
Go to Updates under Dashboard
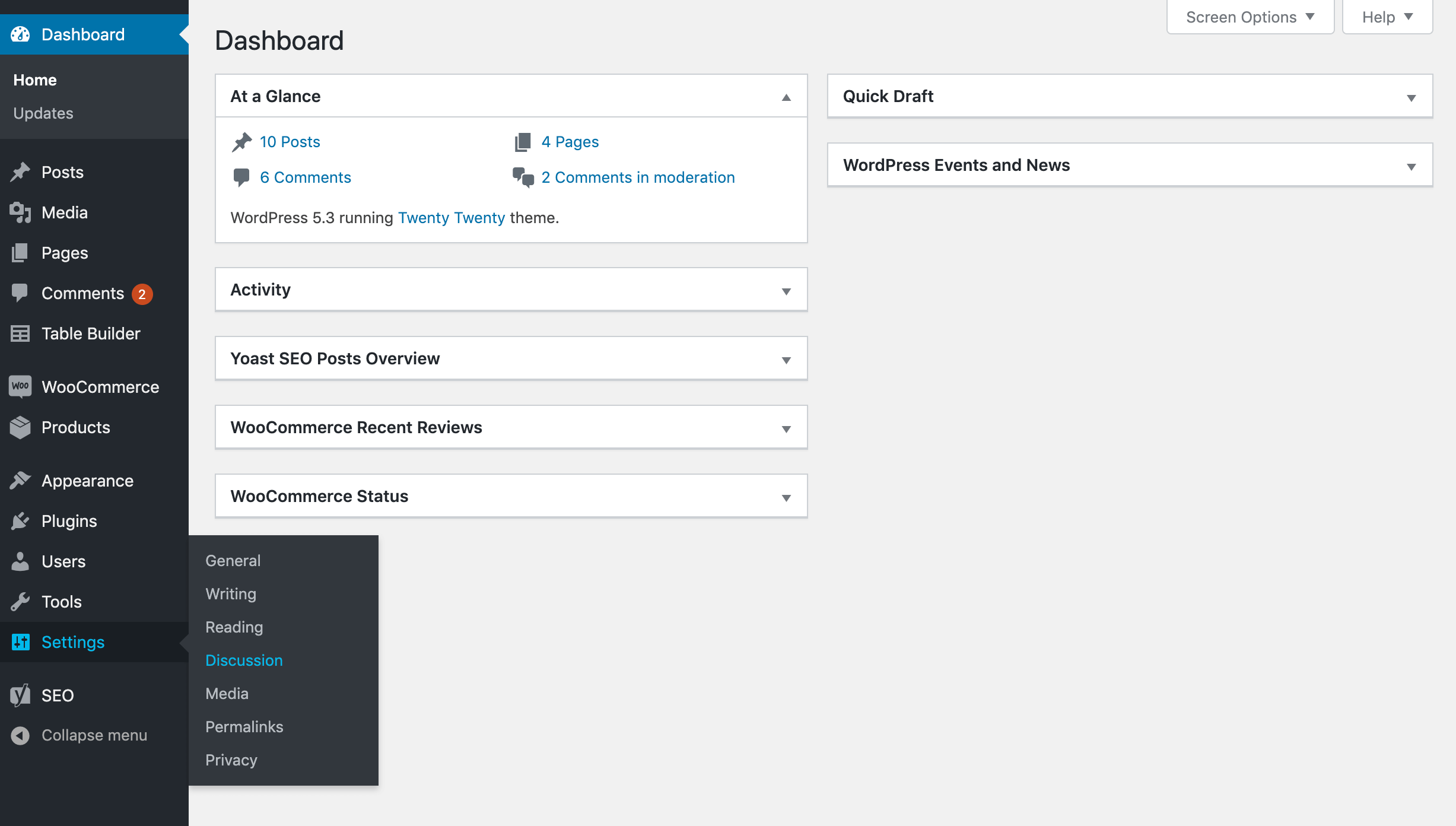coord(43,113)
